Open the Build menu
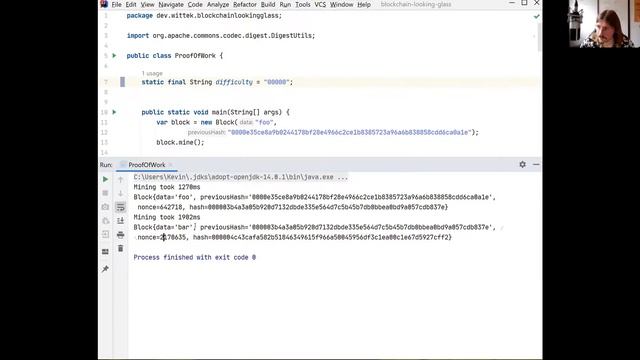640x360 pixels. 268,4
